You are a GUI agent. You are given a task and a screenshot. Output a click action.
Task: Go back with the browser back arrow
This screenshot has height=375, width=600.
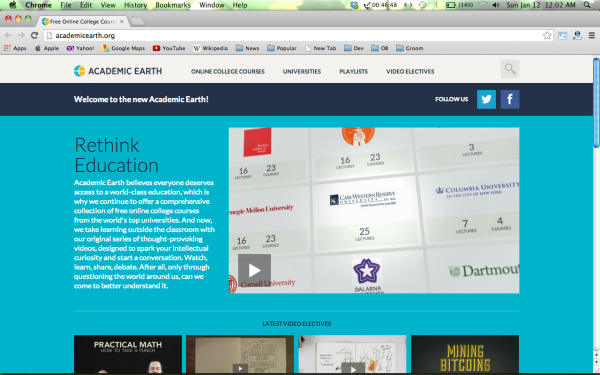tap(8, 36)
